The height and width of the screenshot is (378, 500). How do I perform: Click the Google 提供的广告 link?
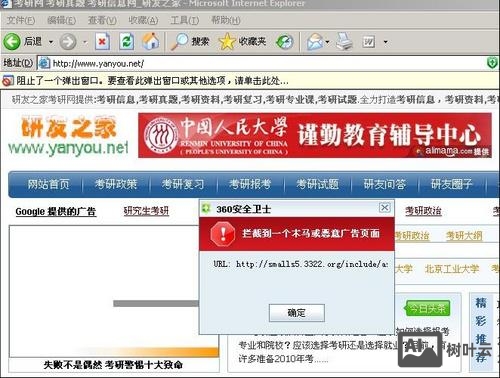coord(56,212)
